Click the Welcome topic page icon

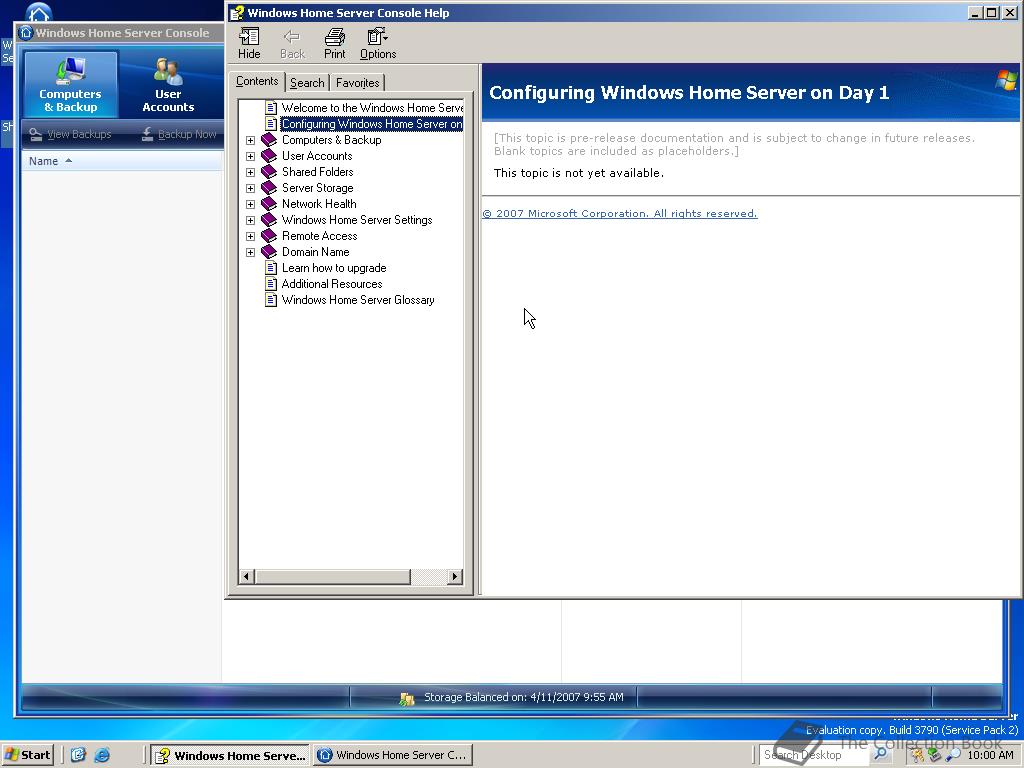[271, 108]
